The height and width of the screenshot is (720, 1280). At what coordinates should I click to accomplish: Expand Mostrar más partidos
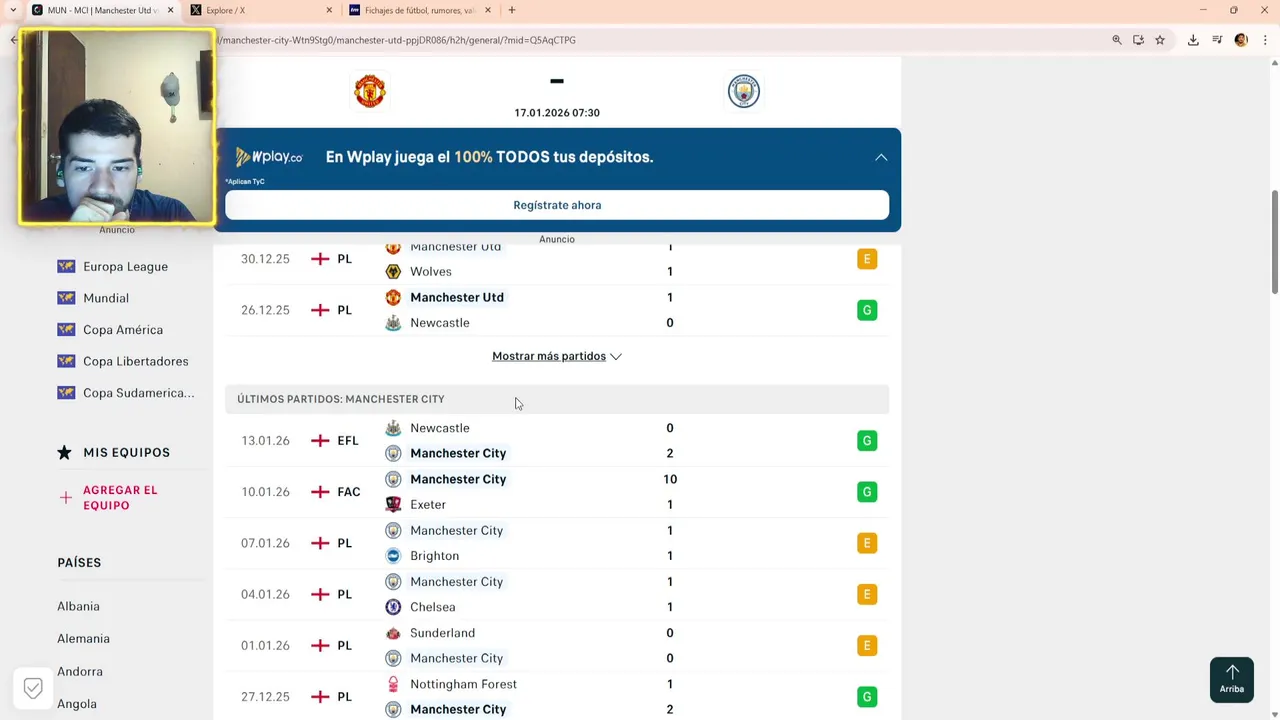pyautogui.click(x=557, y=356)
